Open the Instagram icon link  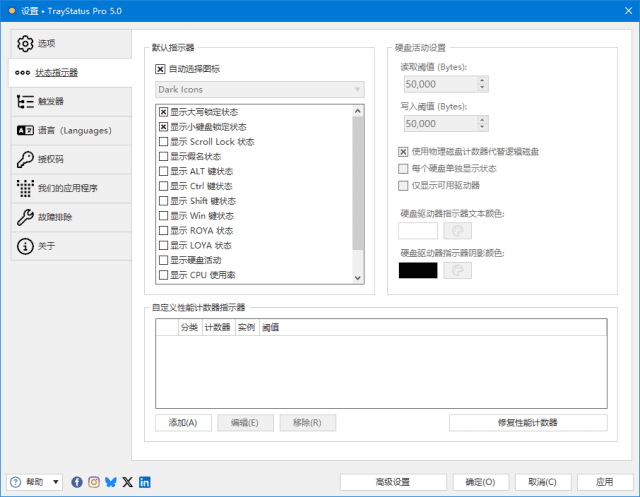coord(94,482)
